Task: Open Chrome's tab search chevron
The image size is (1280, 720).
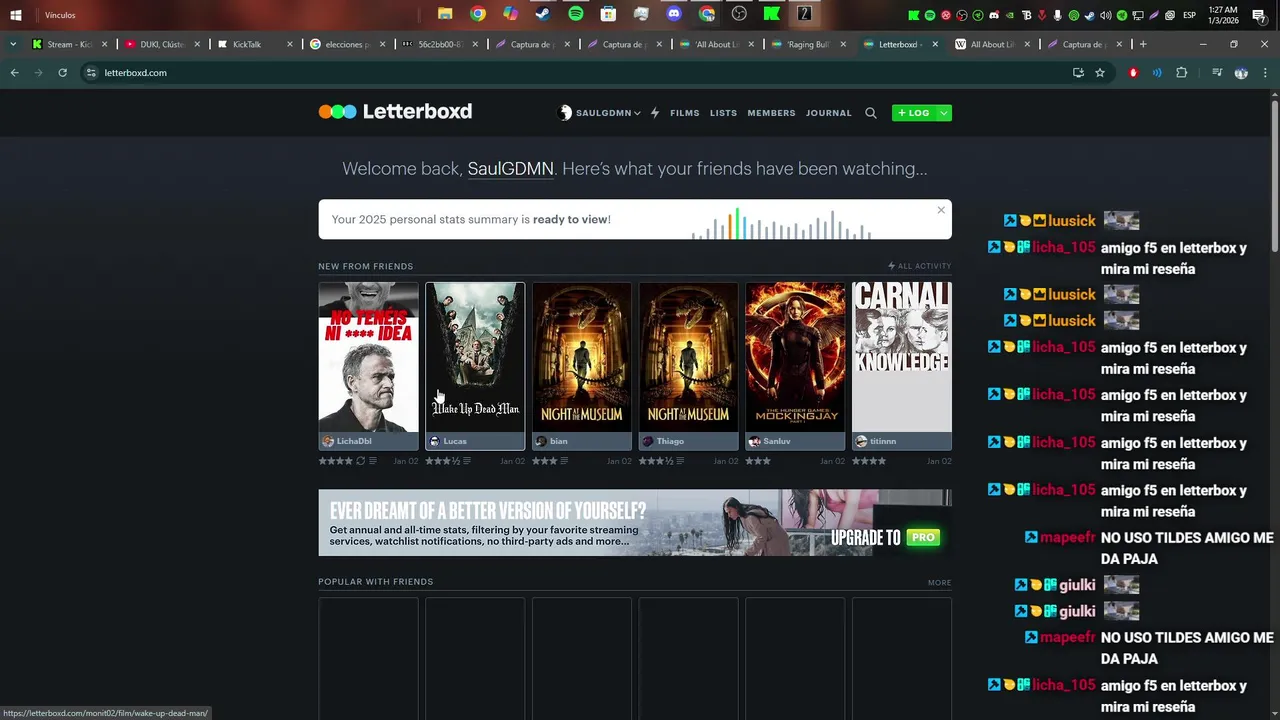Action: (13, 44)
